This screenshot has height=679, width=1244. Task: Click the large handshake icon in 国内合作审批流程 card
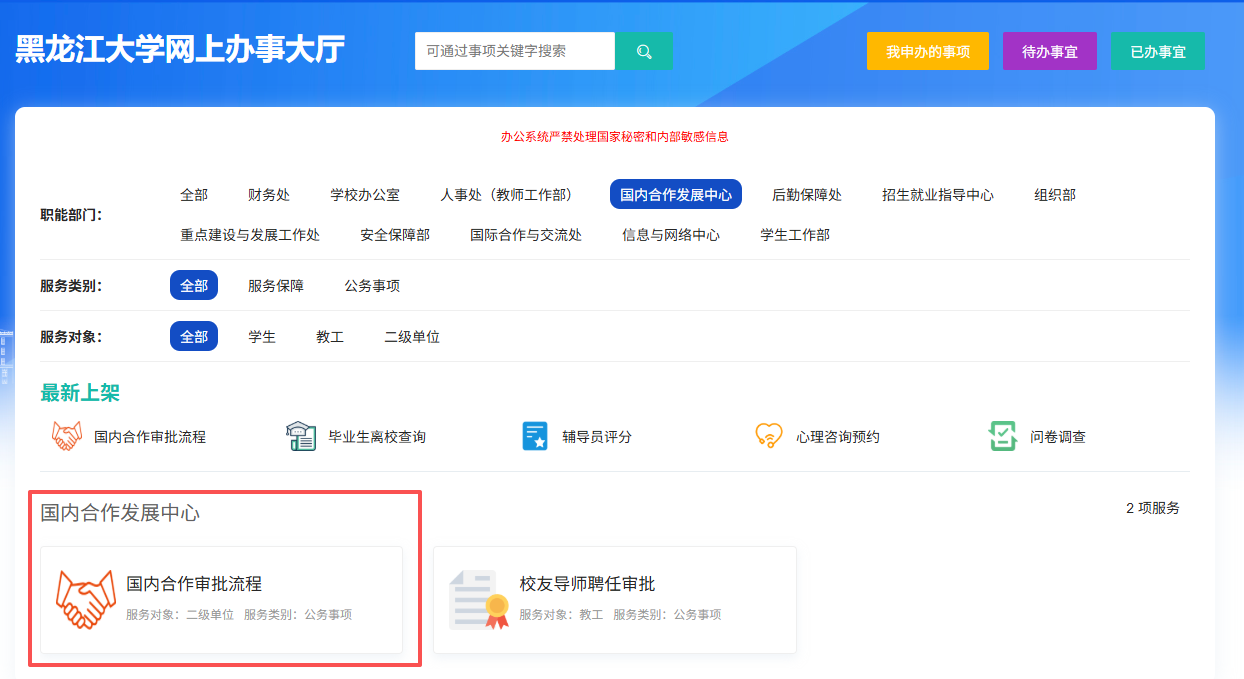(86, 599)
